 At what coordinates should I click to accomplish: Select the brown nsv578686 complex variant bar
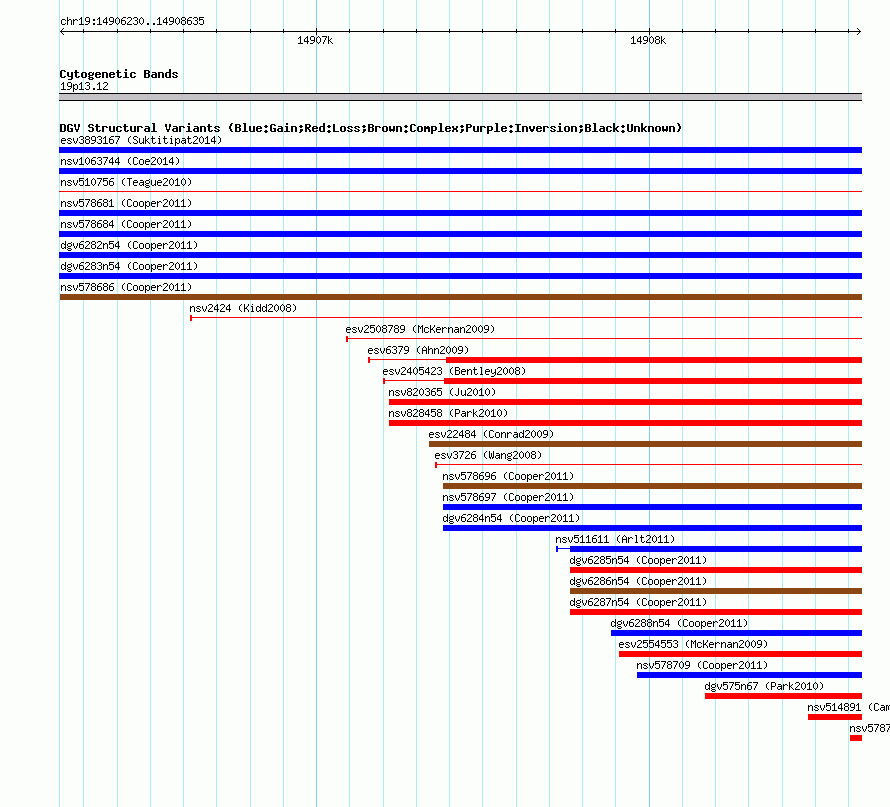(460, 297)
